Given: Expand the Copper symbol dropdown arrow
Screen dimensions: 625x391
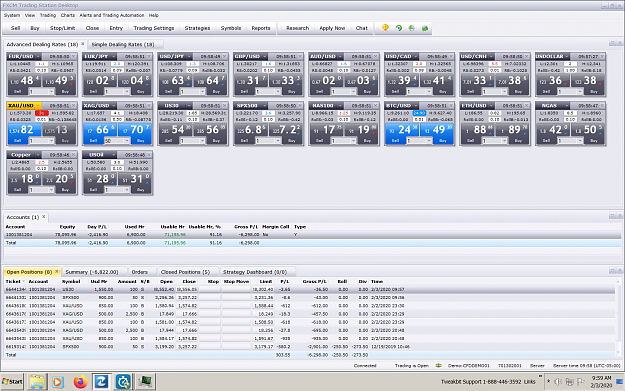Looking at the screenshot, I should [x=38, y=155].
